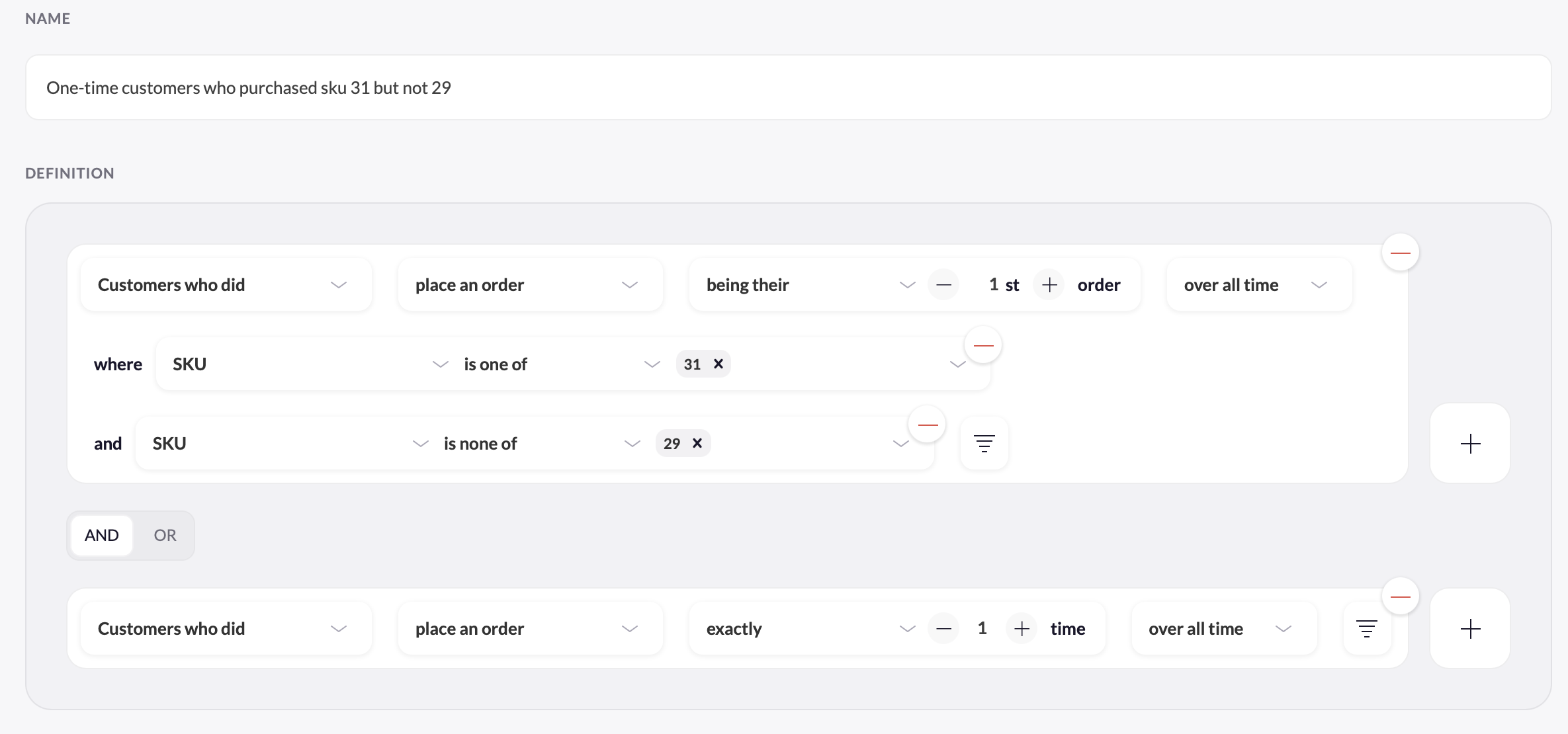
Task: Open the 'exactly' frequency dropdown
Action: (x=810, y=629)
